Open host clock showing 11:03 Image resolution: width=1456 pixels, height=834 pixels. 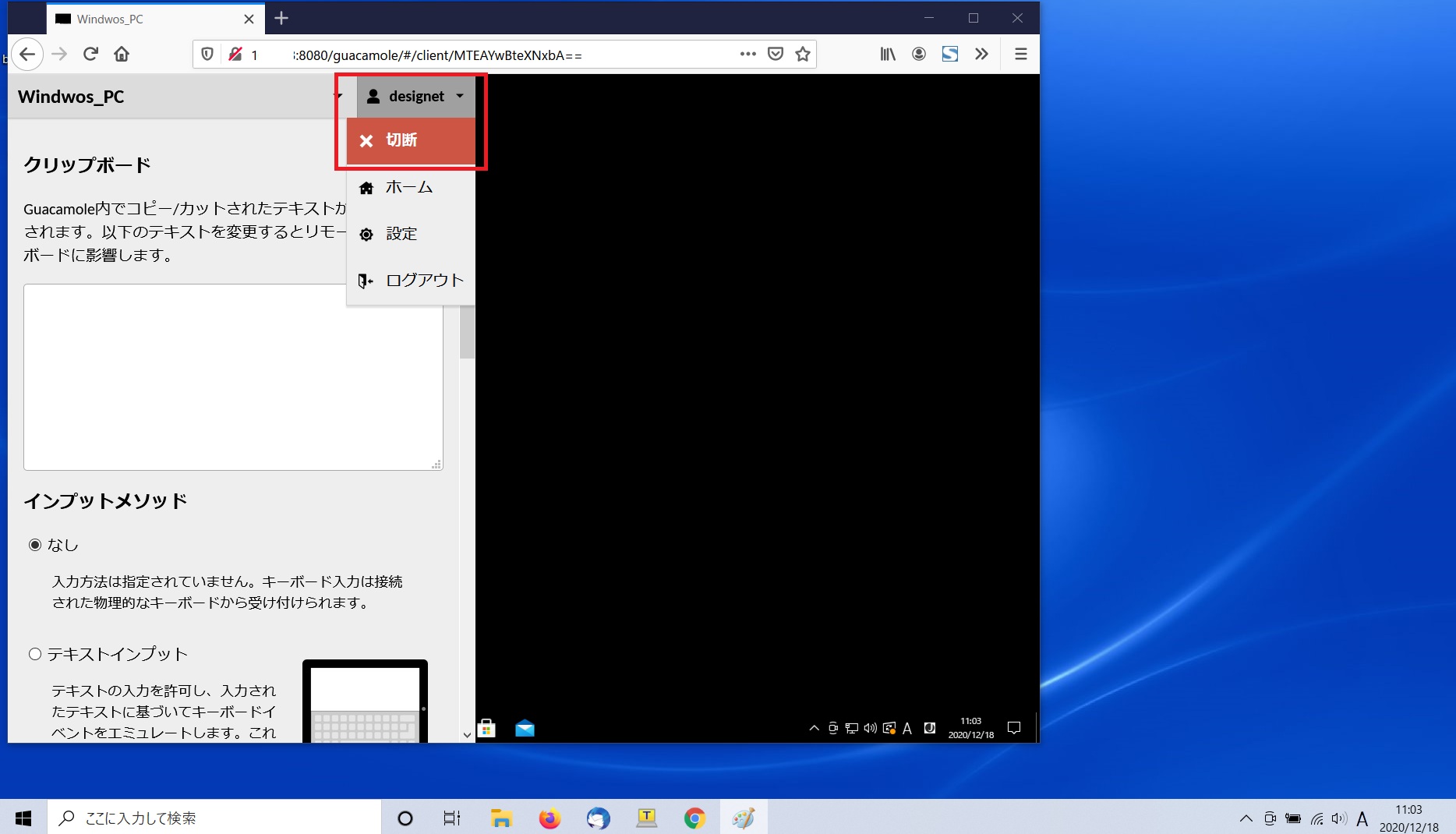coord(1409,818)
